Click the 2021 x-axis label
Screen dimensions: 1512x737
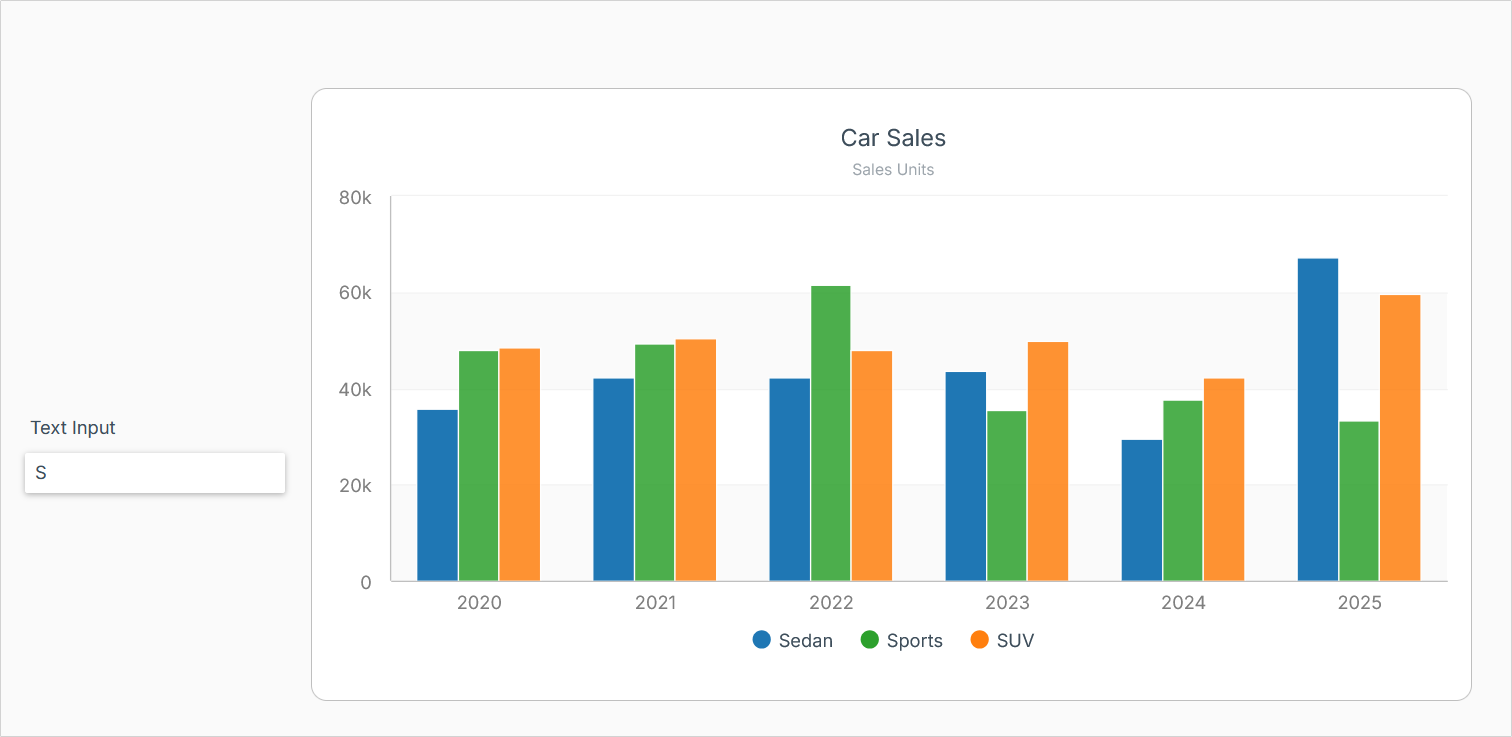tap(655, 603)
